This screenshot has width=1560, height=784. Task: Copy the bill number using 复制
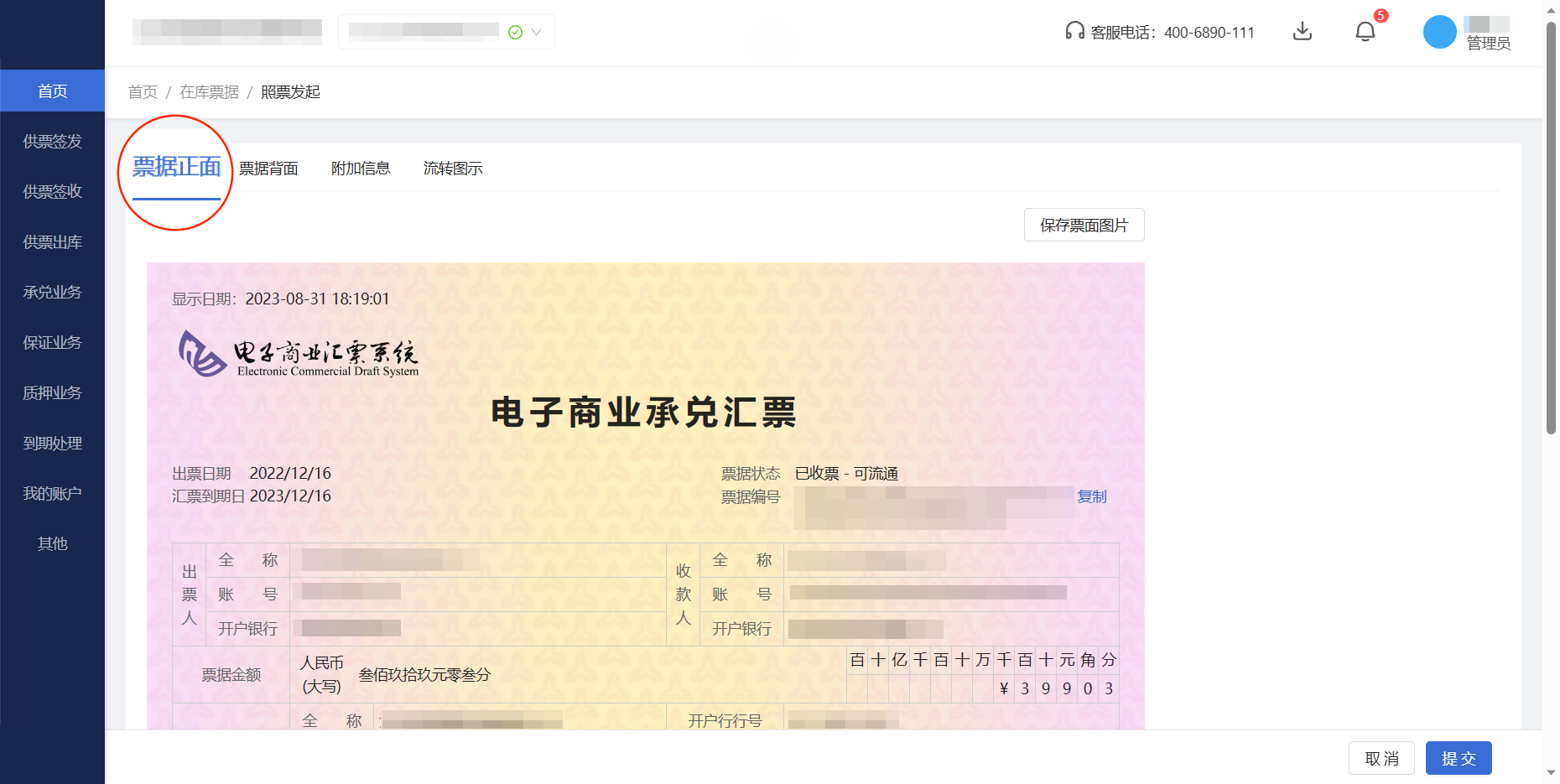(1093, 496)
